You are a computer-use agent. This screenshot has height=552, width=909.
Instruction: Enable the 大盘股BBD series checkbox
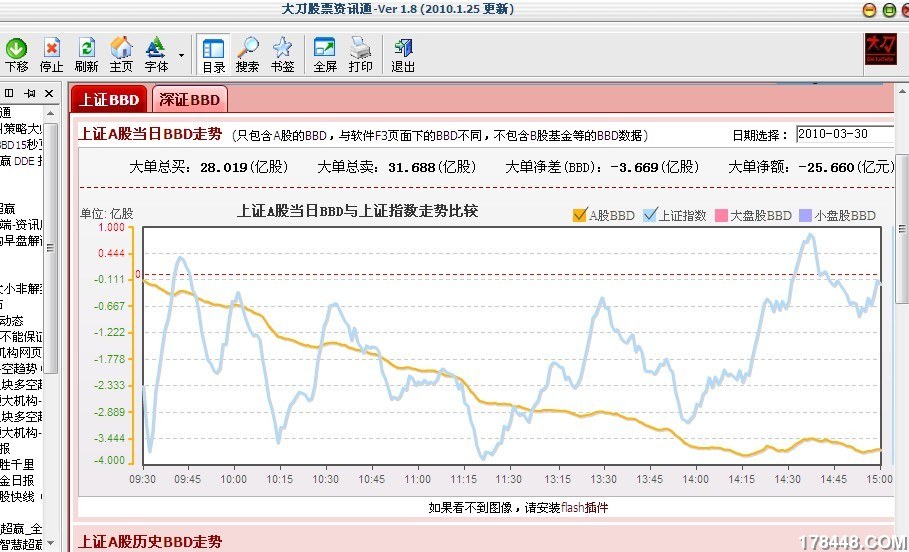tap(721, 216)
